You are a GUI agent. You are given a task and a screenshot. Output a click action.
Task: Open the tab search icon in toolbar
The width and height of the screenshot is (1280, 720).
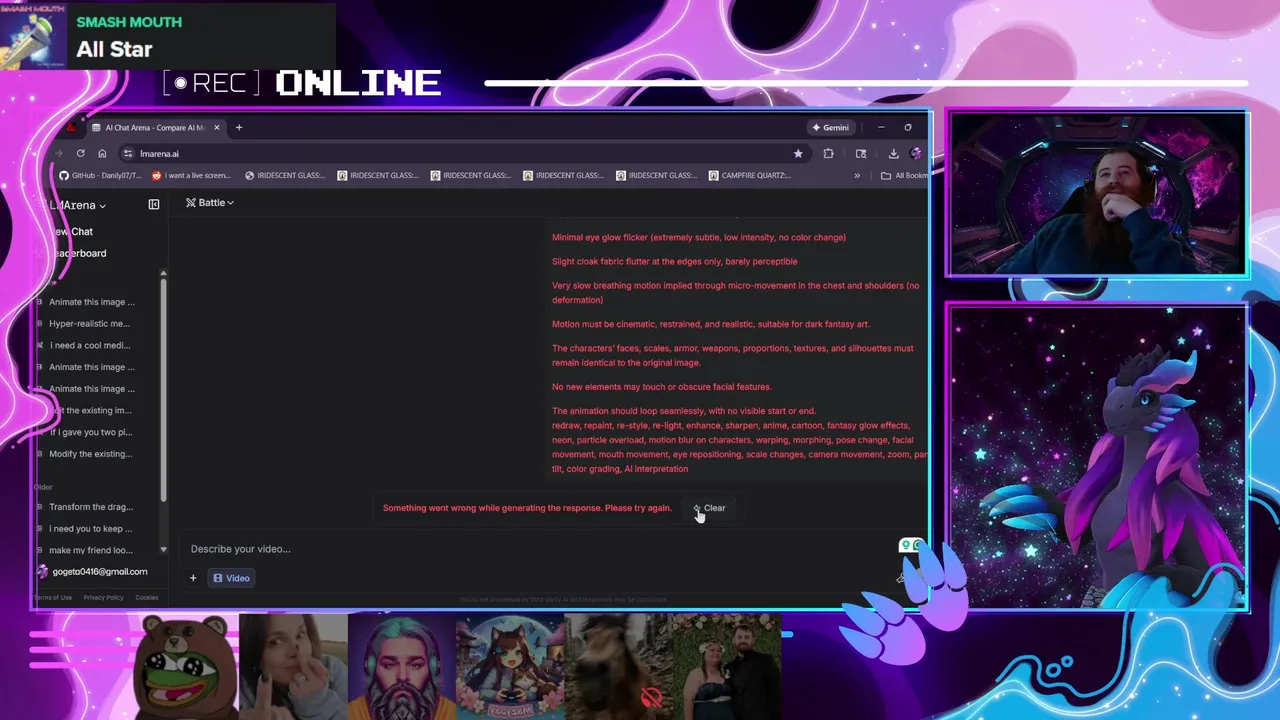click(x=861, y=153)
